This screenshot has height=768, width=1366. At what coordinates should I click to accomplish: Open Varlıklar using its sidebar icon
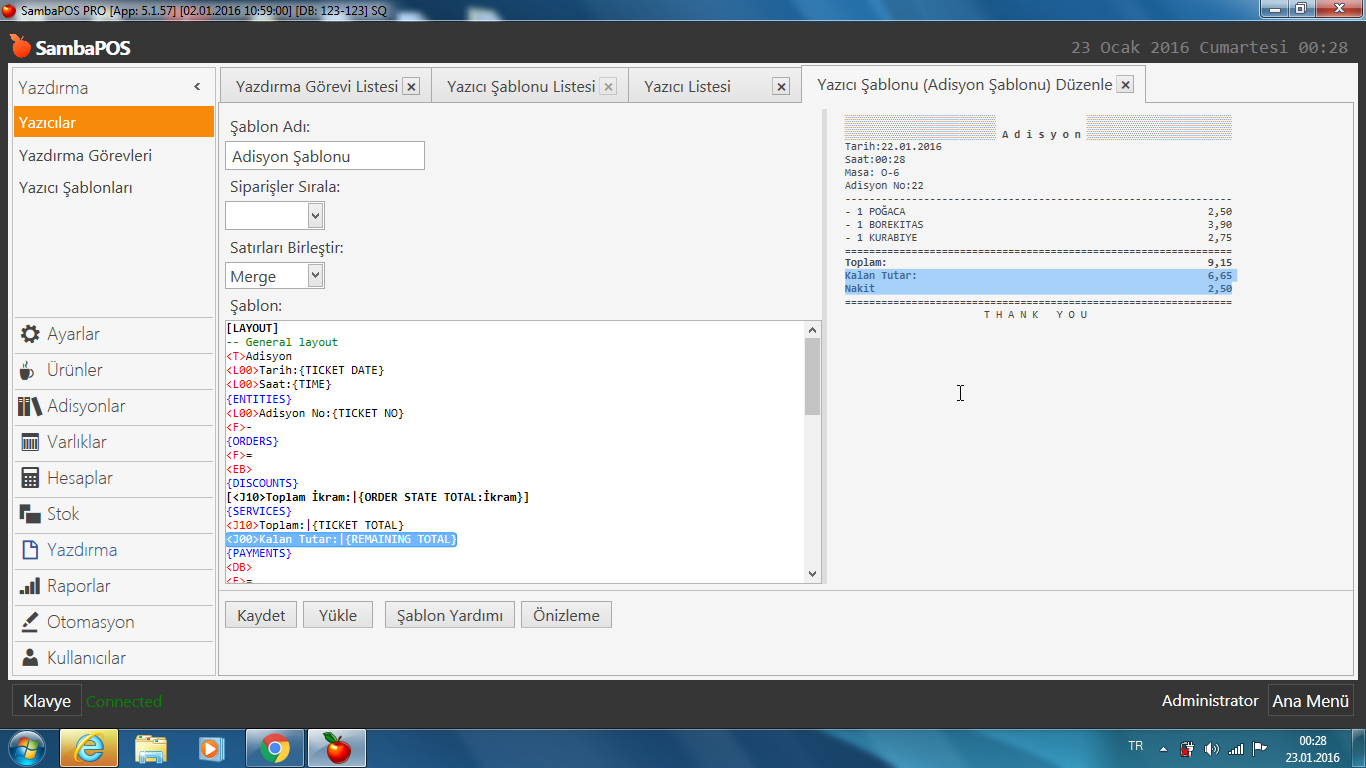coord(30,442)
